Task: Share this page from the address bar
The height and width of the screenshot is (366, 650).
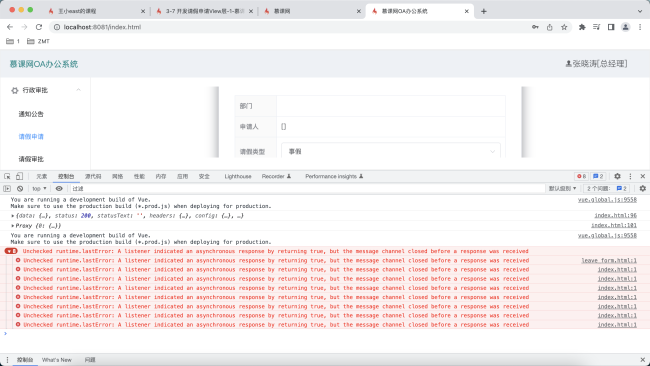Action: tap(550, 27)
